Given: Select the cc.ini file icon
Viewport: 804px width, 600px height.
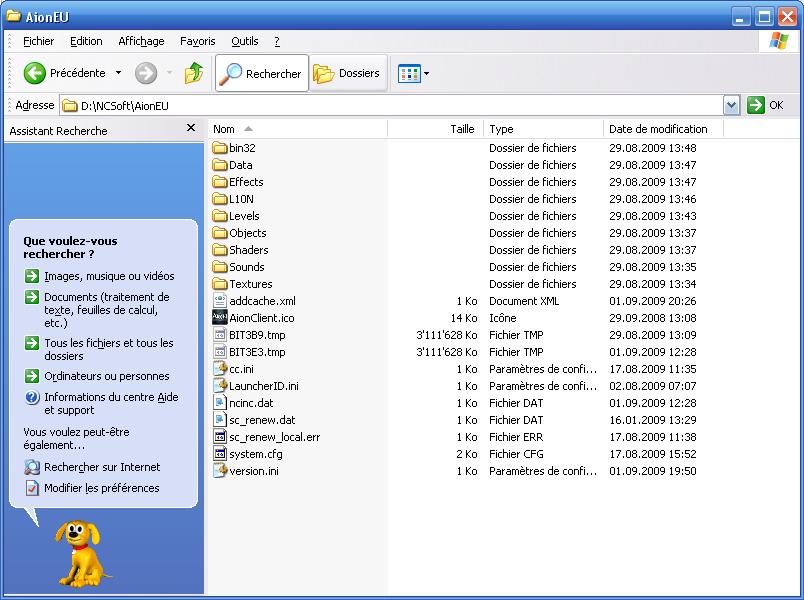Looking at the screenshot, I should 220,369.
